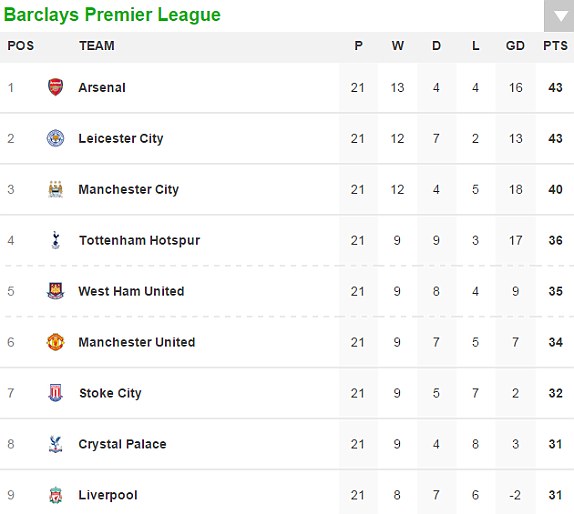Click the Liverpool club crest

pos(55,495)
